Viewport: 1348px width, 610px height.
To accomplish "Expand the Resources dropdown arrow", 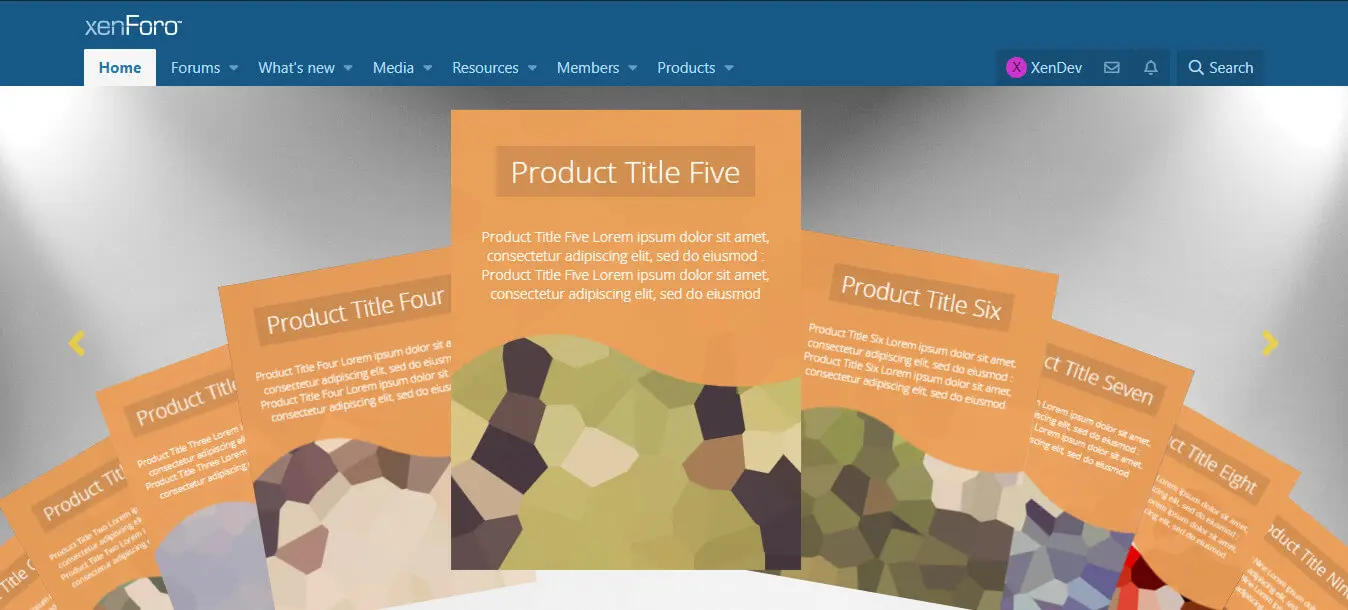I will (532, 68).
